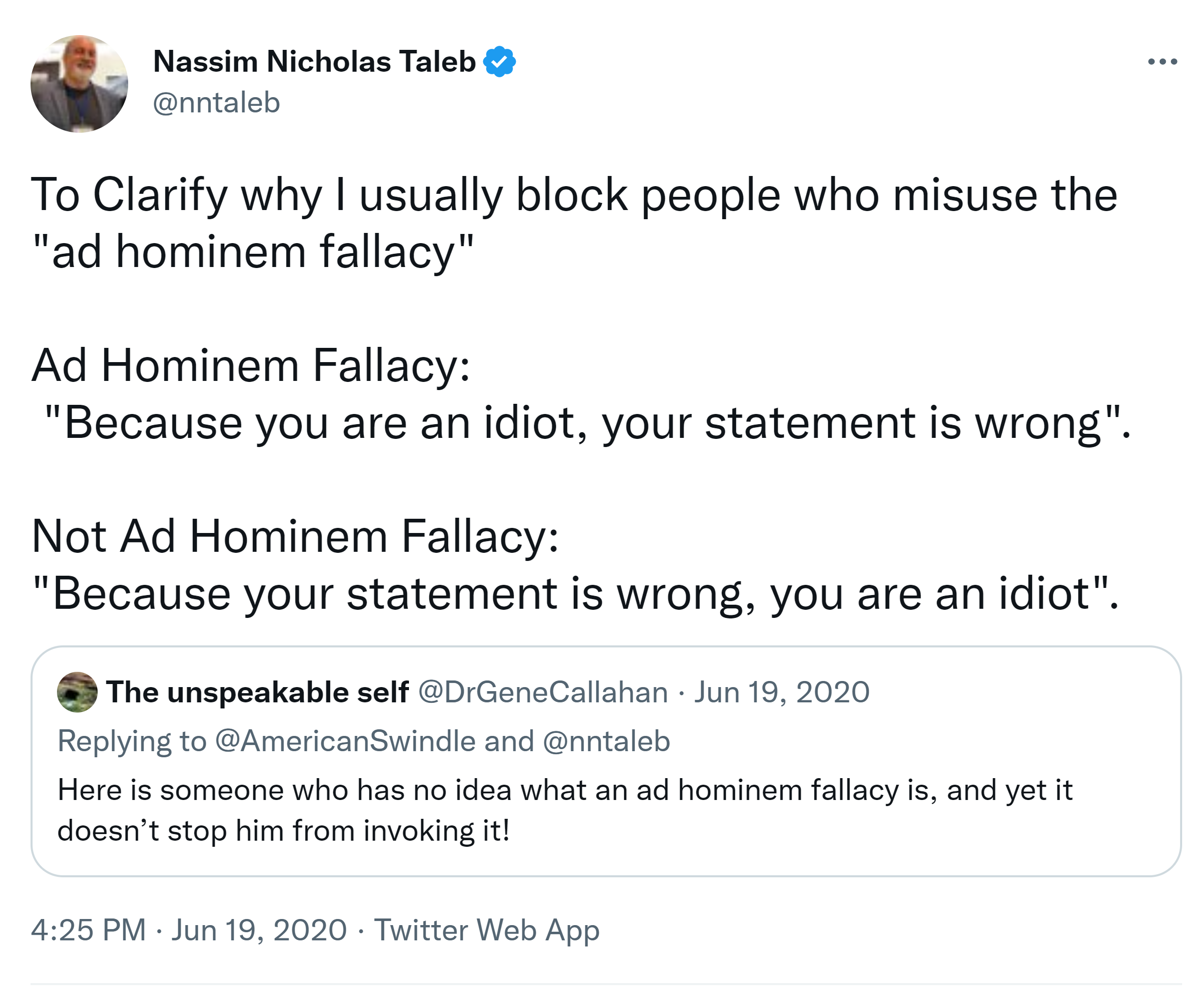Open the @nntaleb handle under the author name
The image size is (1204, 1008).
[x=216, y=103]
